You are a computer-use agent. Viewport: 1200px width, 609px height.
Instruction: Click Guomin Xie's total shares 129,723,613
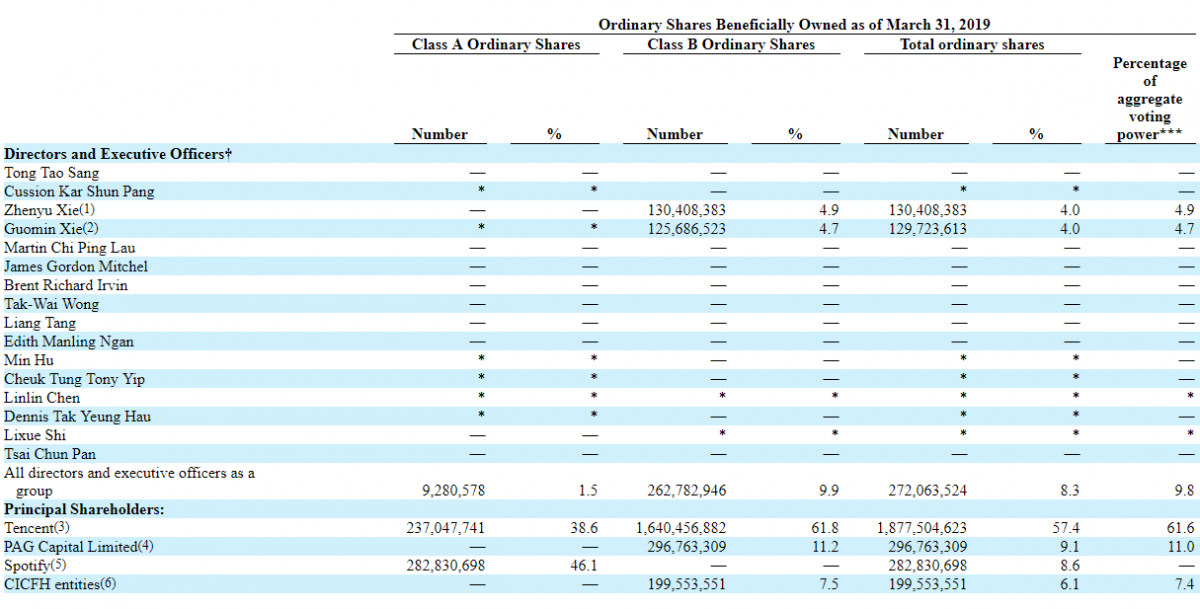928,229
